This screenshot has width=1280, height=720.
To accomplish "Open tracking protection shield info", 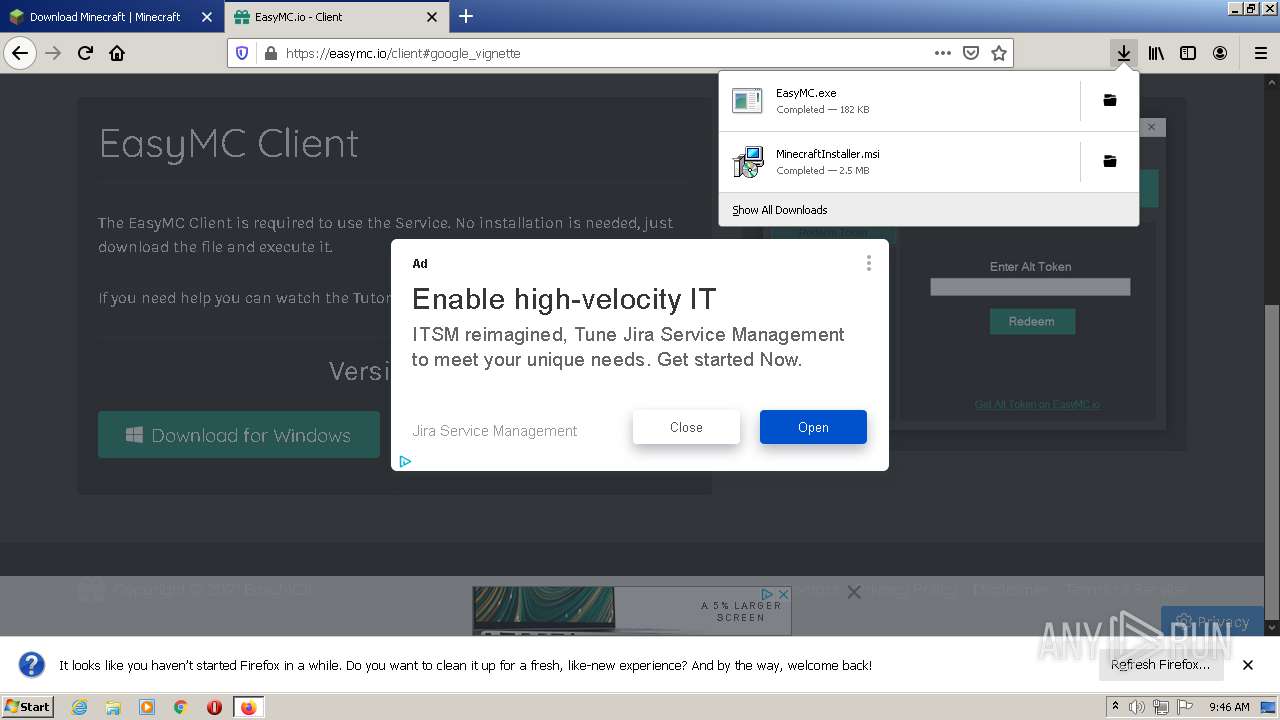I will click(242, 53).
